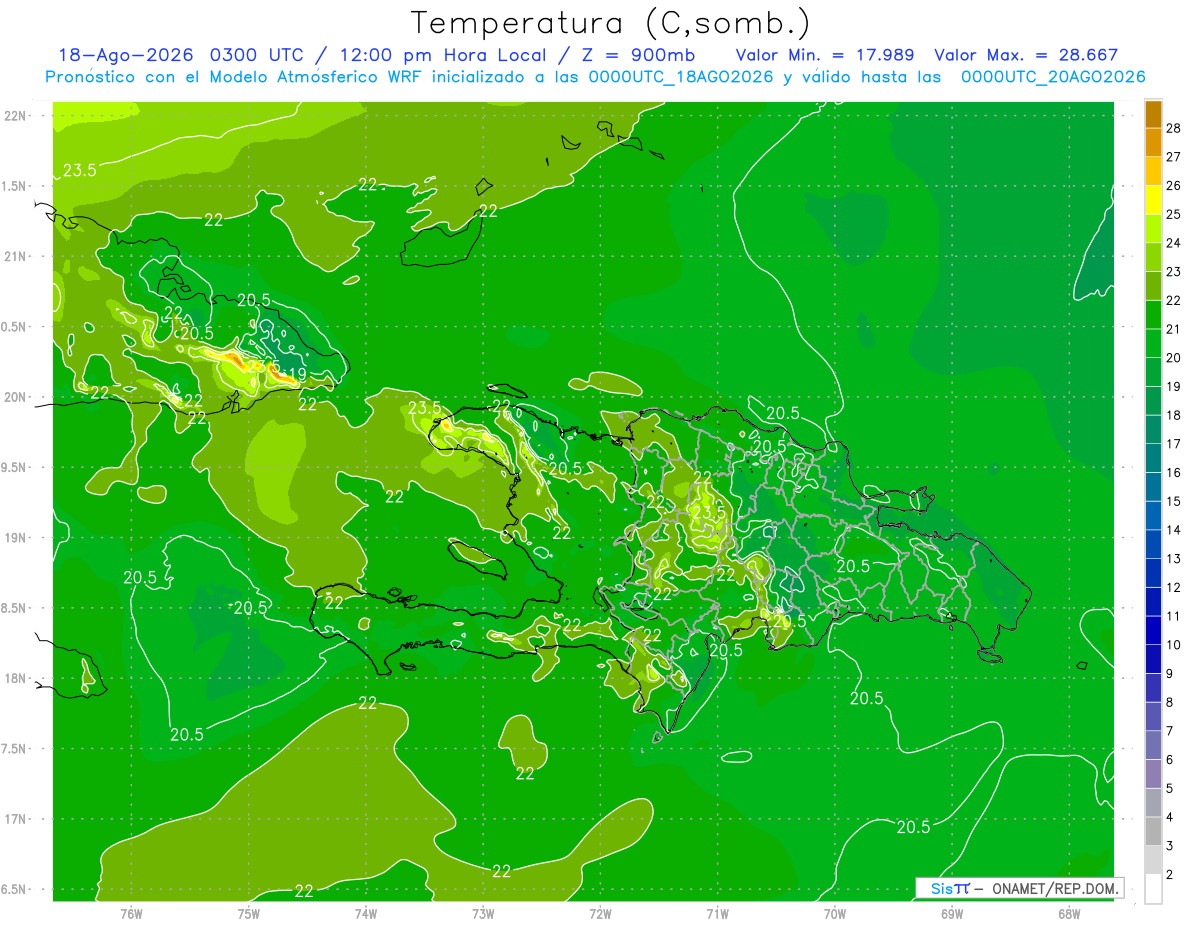The image size is (1200, 927).
Task: Pick the yellow swatch between 25 and 26
Action: (1153, 200)
